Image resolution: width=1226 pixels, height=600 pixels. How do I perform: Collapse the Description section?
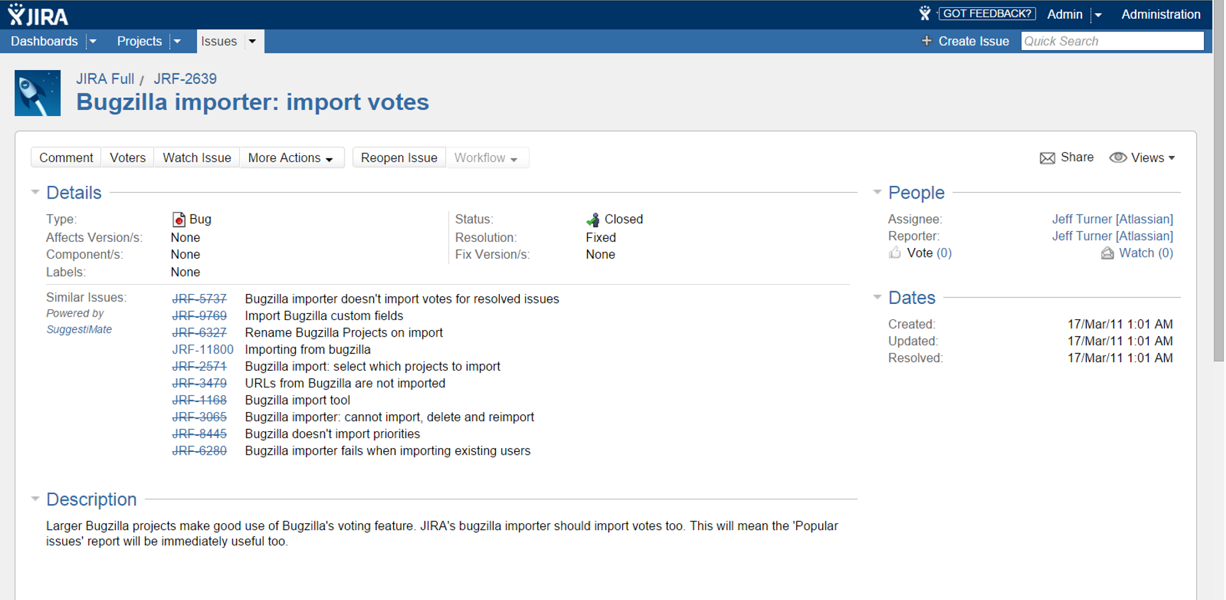(x=35, y=499)
